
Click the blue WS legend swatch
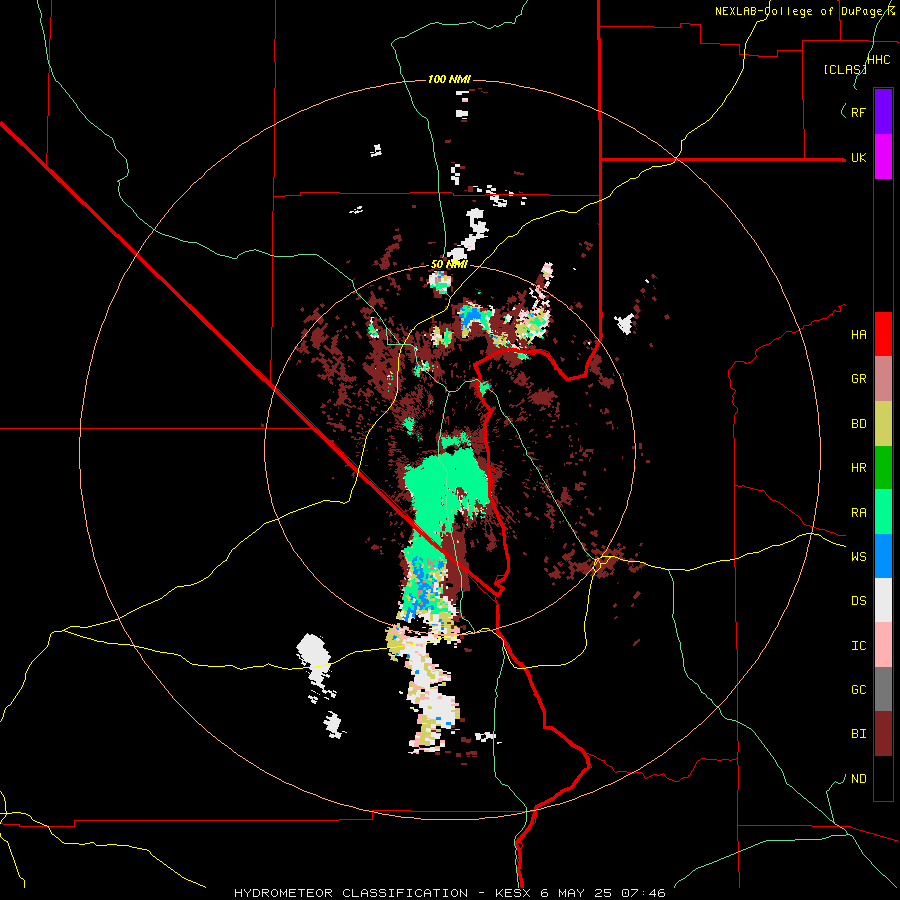[x=883, y=556]
